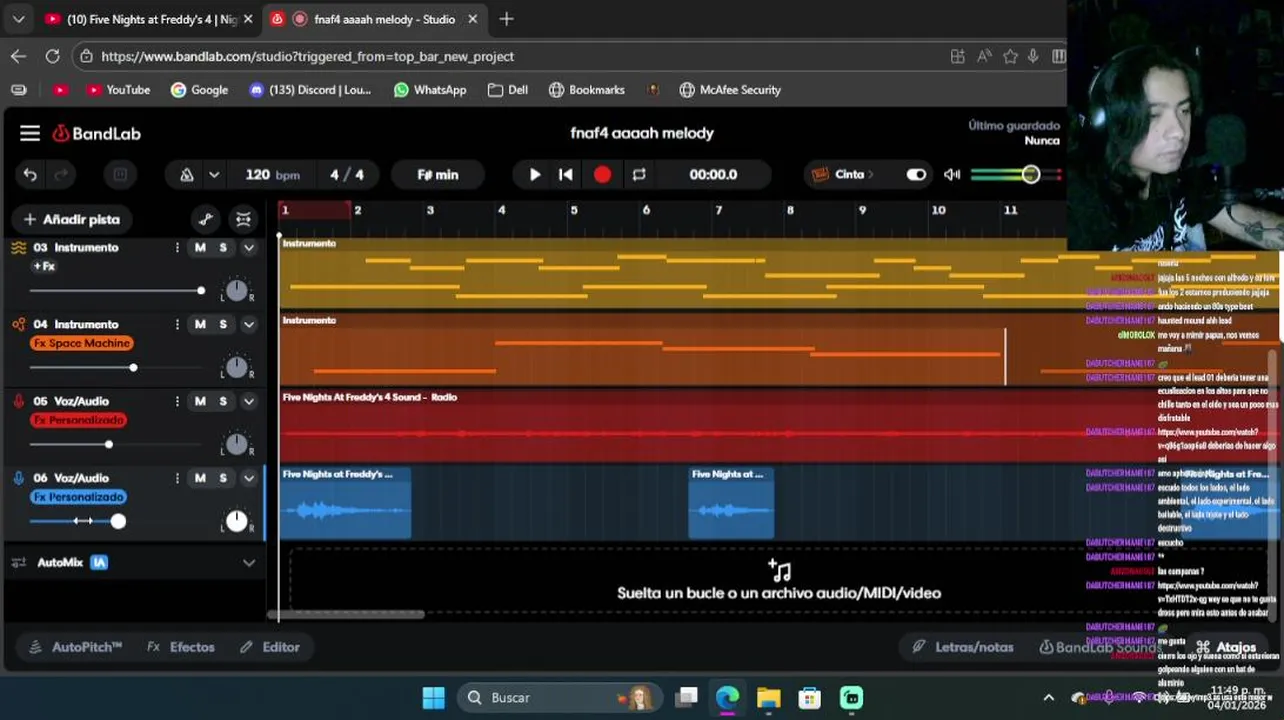Viewport: 1284px width, 720px height.
Task: Select the first Five Nights audio clip on track 06
Action: coord(346,503)
